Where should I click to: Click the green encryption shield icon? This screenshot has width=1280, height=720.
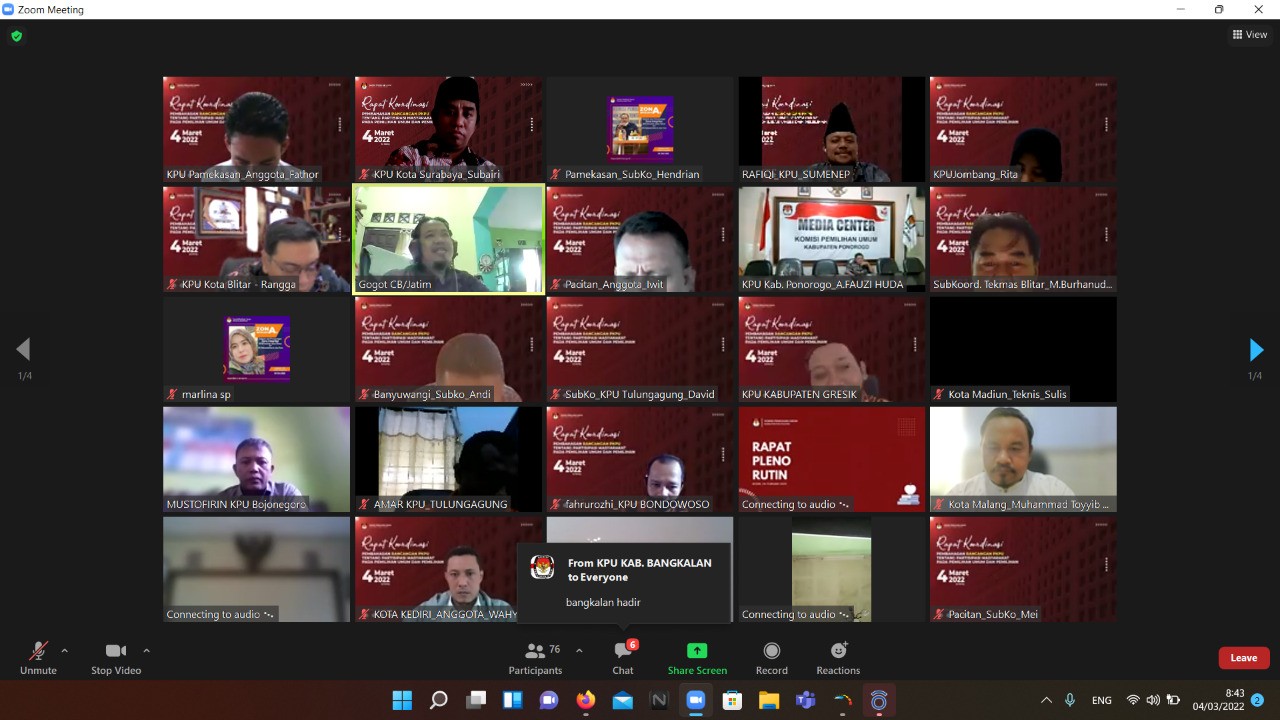pyautogui.click(x=16, y=36)
